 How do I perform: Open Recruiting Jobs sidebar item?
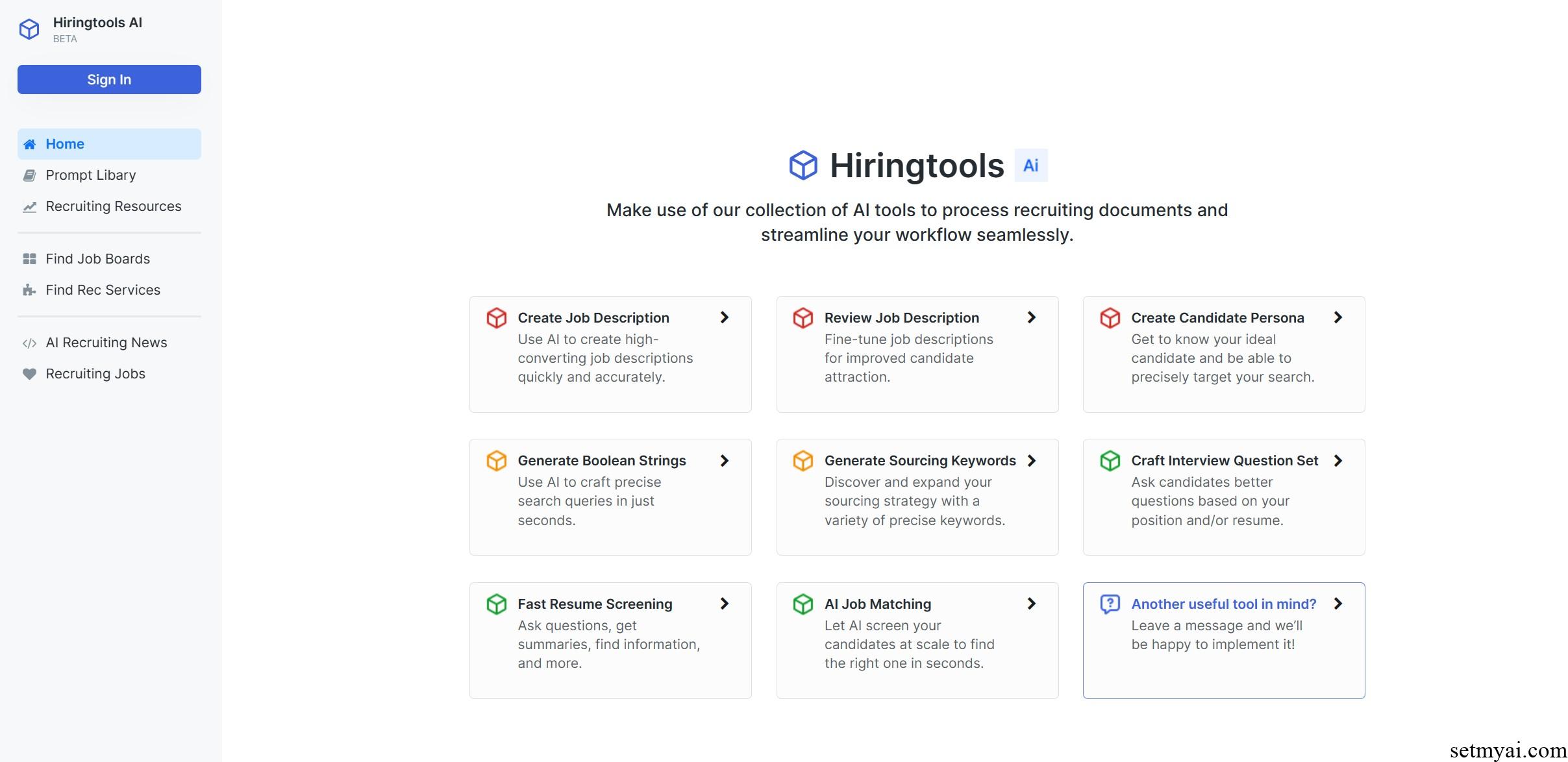pyautogui.click(x=109, y=374)
